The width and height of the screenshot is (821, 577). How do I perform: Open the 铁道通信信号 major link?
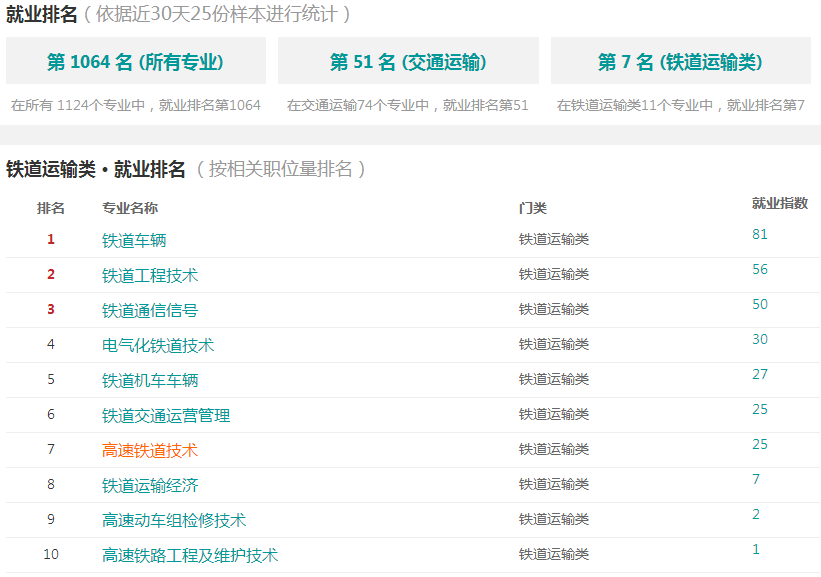tap(150, 310)
